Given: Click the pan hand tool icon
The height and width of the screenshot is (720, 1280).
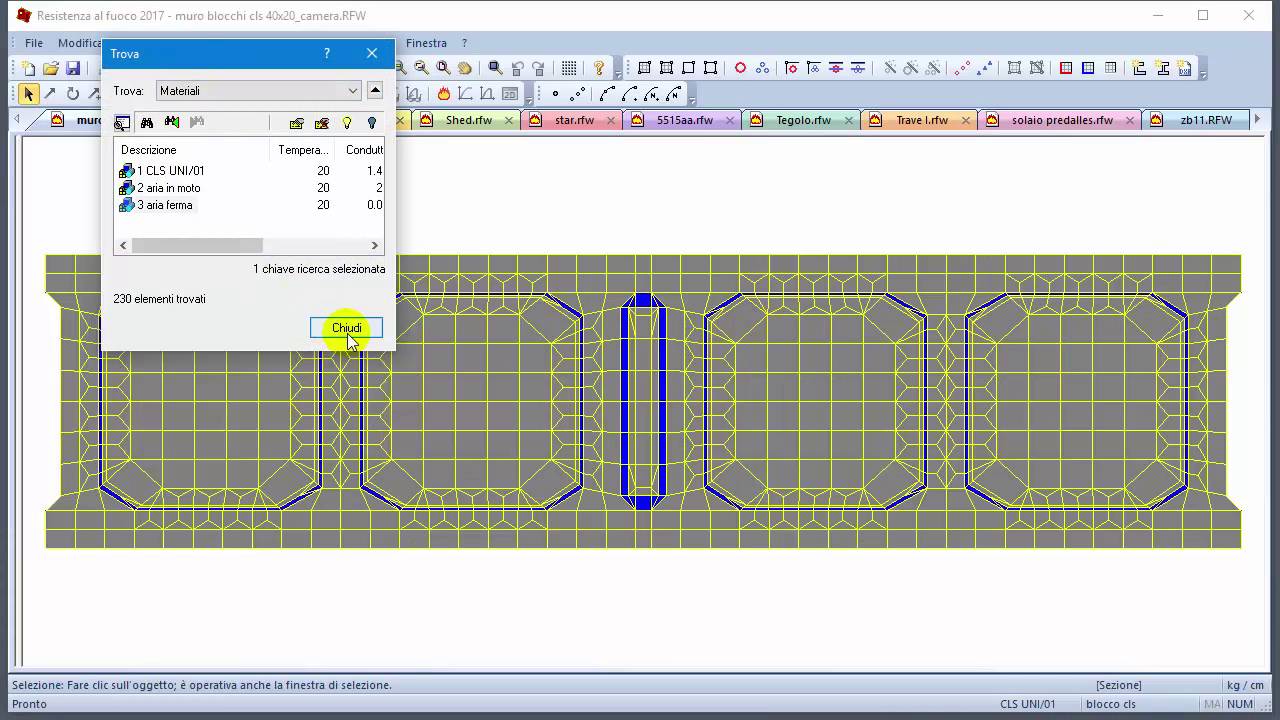Looking at the screenshot, I should 465,68.
